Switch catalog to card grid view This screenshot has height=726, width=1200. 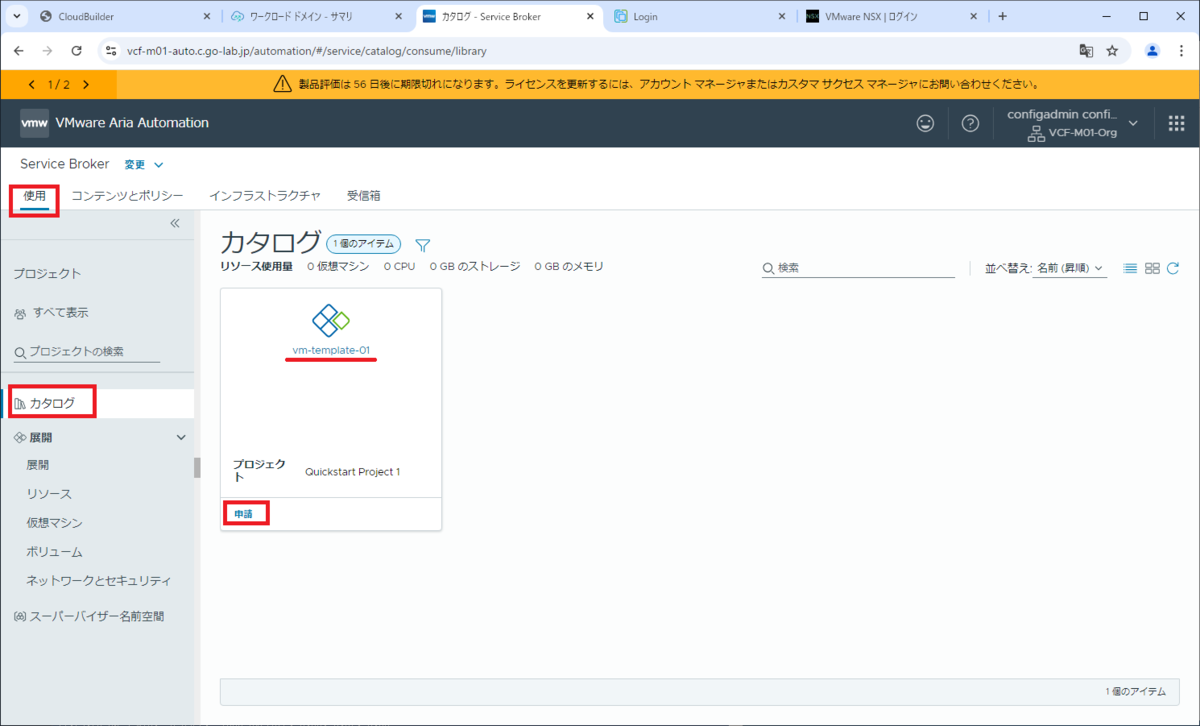(x=1152, y=268)
